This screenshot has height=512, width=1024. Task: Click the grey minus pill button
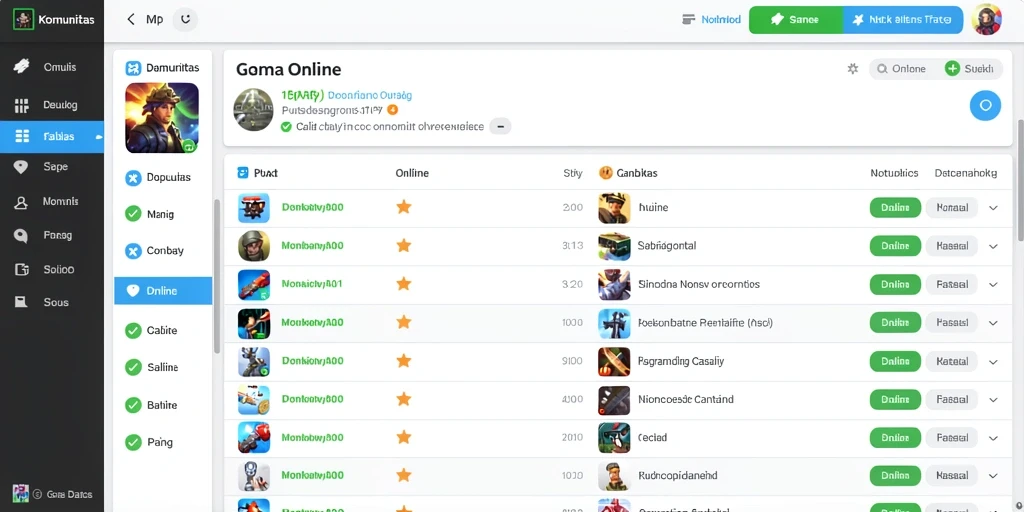point(500,127)
